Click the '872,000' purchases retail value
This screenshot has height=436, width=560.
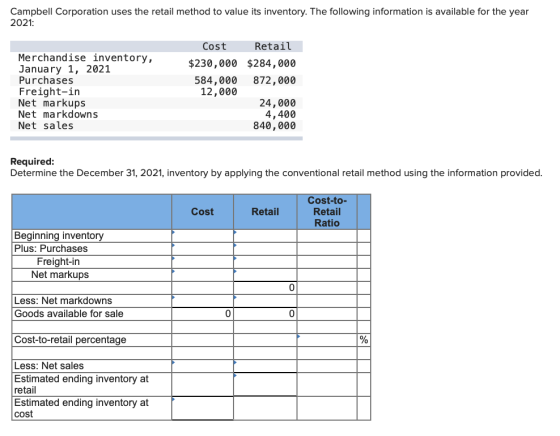(275, 80)
